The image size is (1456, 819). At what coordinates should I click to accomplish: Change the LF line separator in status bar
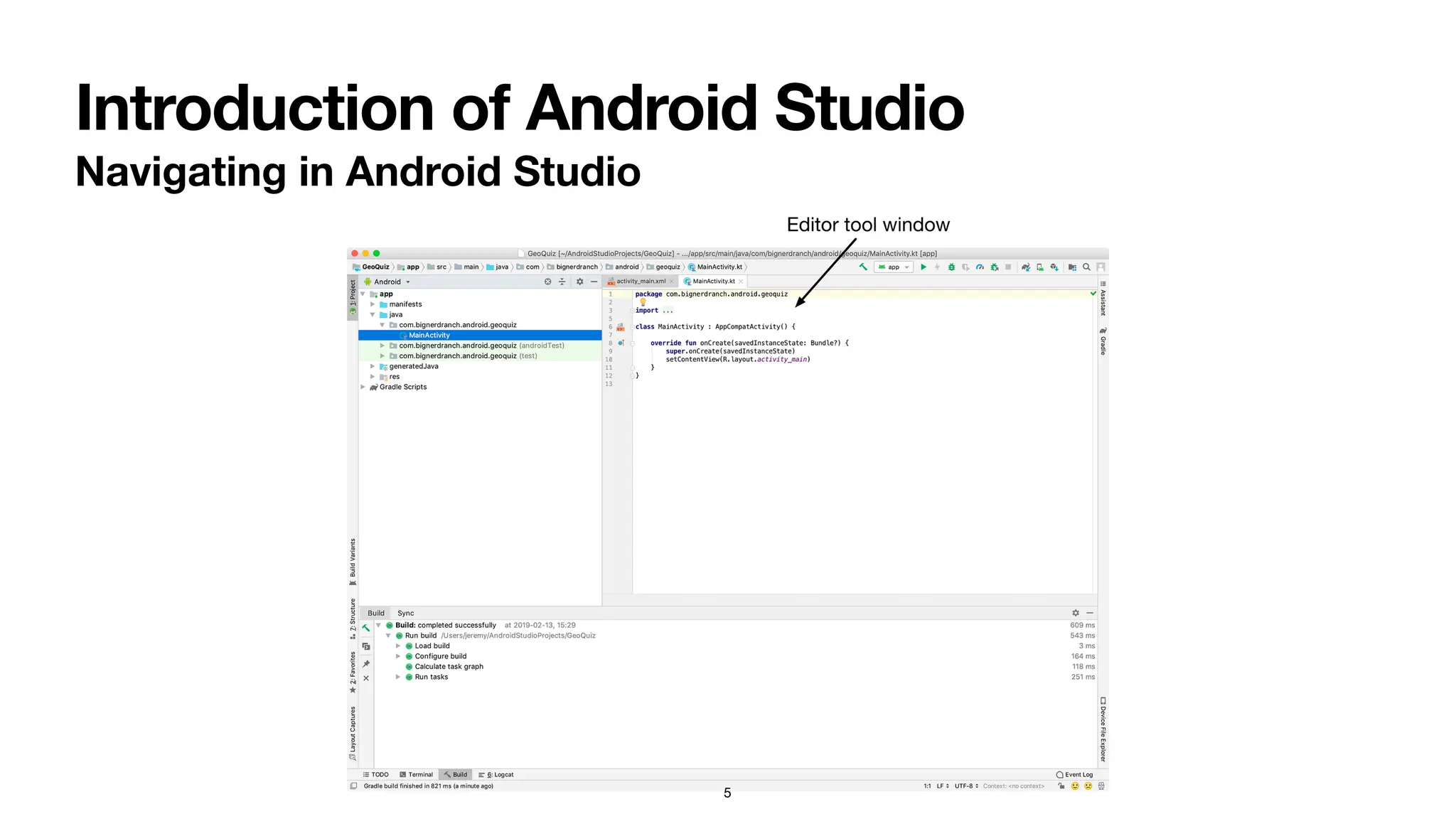tap(943, 786)
